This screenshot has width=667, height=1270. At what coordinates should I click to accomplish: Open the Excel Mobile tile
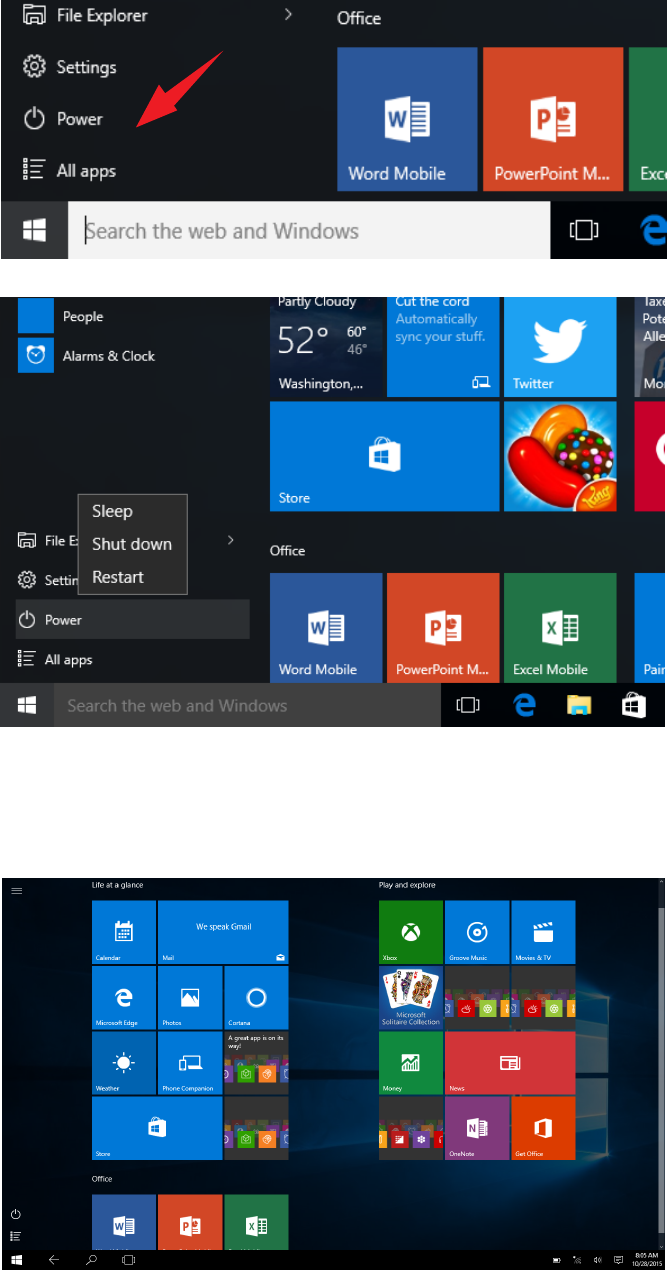[560, 627]
